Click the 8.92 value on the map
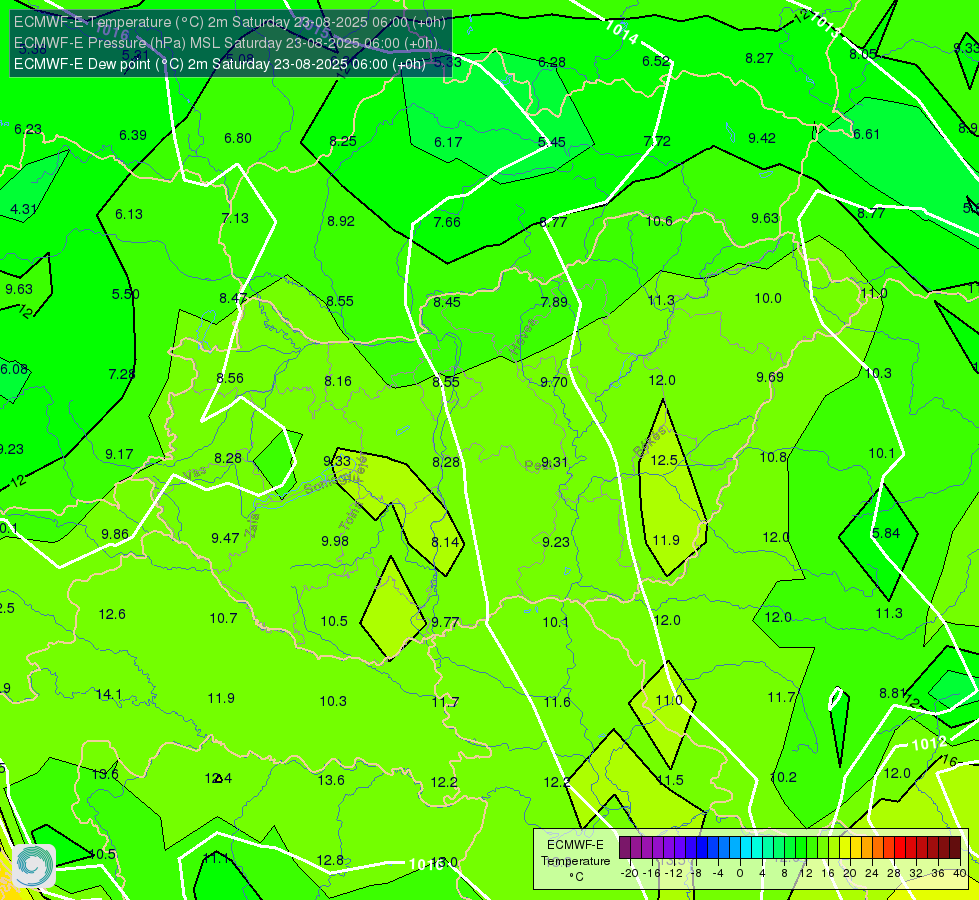 (341, 221)
